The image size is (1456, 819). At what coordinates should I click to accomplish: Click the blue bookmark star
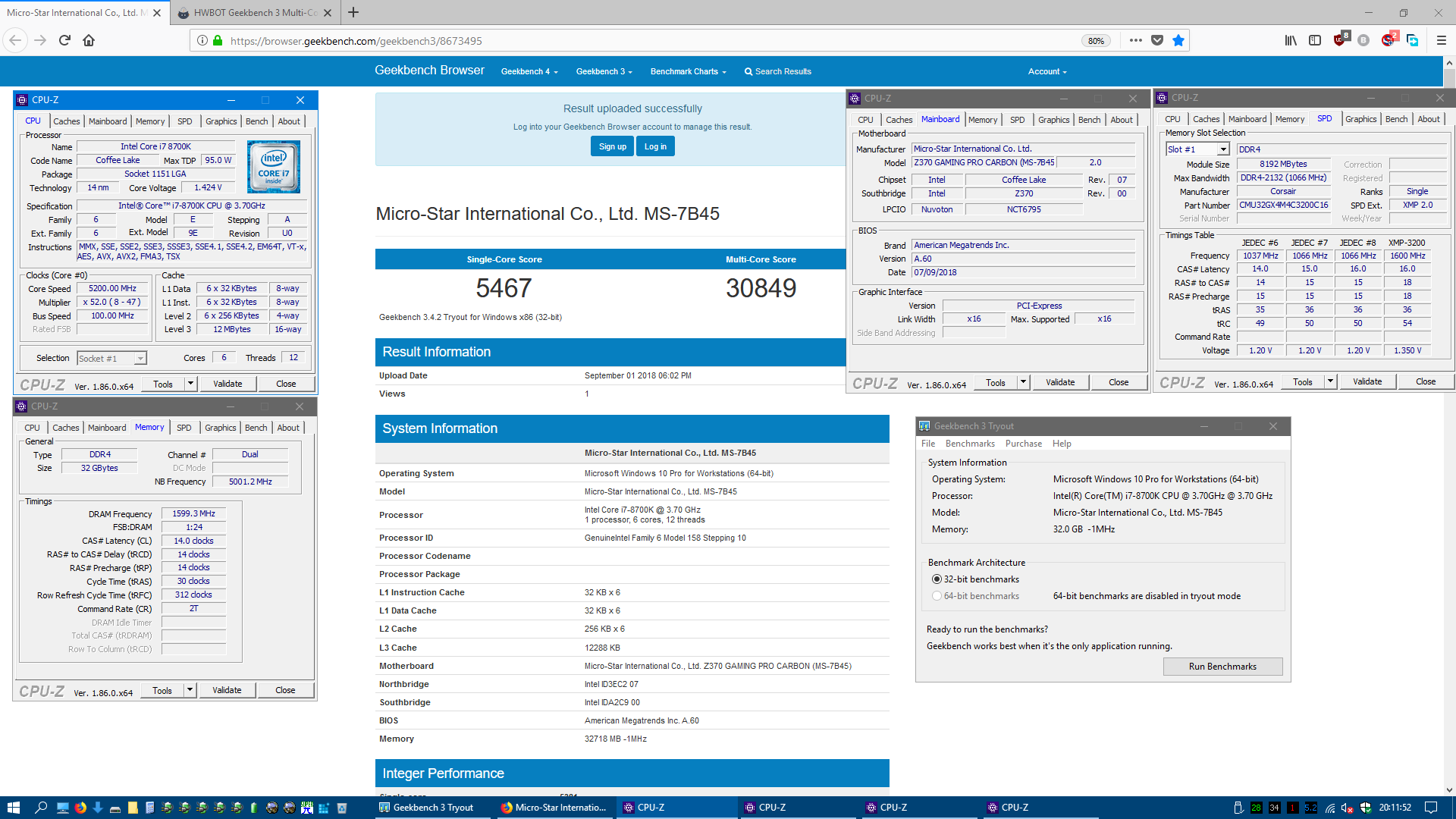(1178, 40)
